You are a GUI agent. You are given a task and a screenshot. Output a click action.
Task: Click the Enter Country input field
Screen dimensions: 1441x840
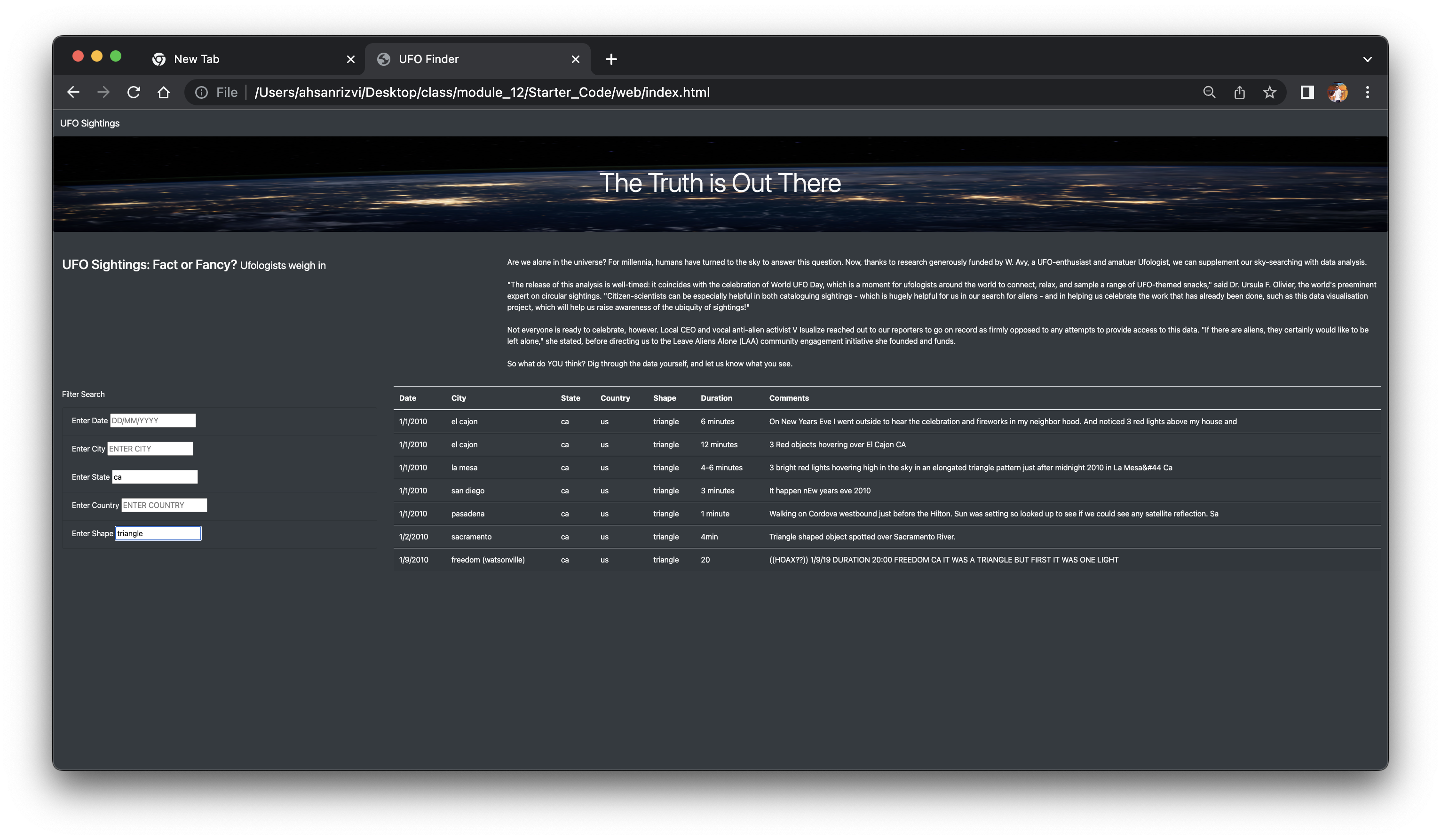164,505
